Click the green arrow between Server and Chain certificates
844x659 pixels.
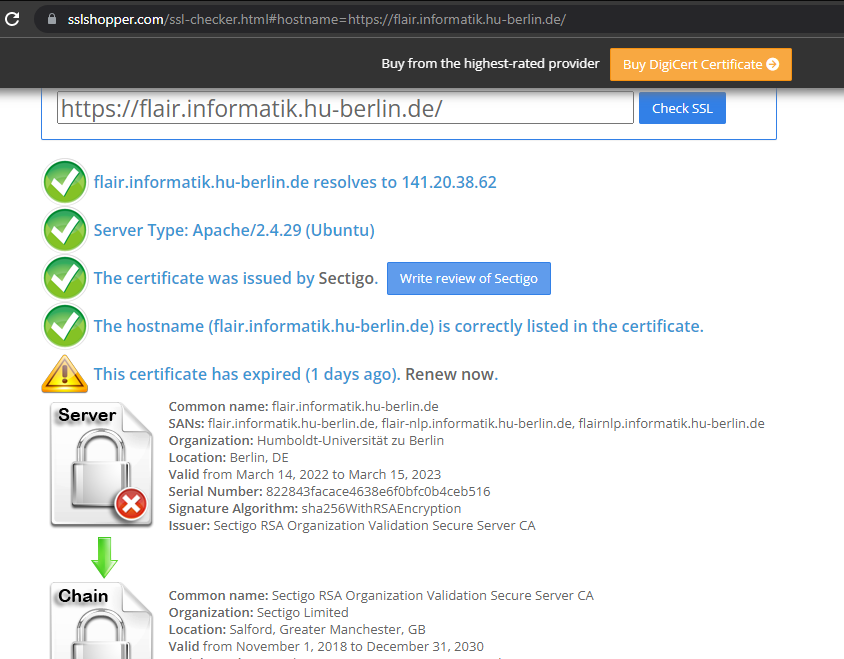pyautogui.click(x=104, y=557)
